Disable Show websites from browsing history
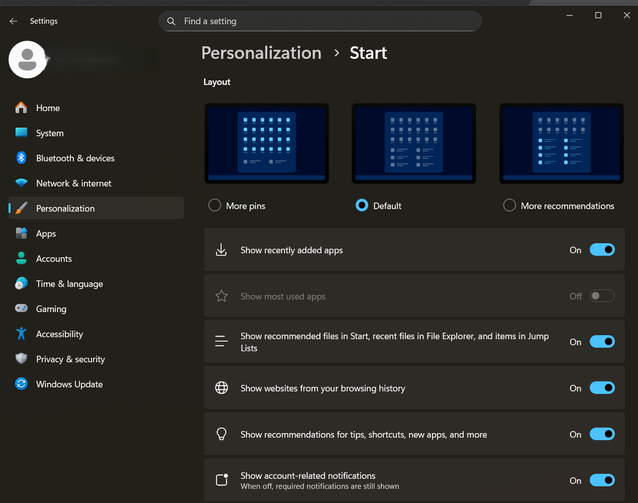The image size is (638, 503). pos(601,388)
